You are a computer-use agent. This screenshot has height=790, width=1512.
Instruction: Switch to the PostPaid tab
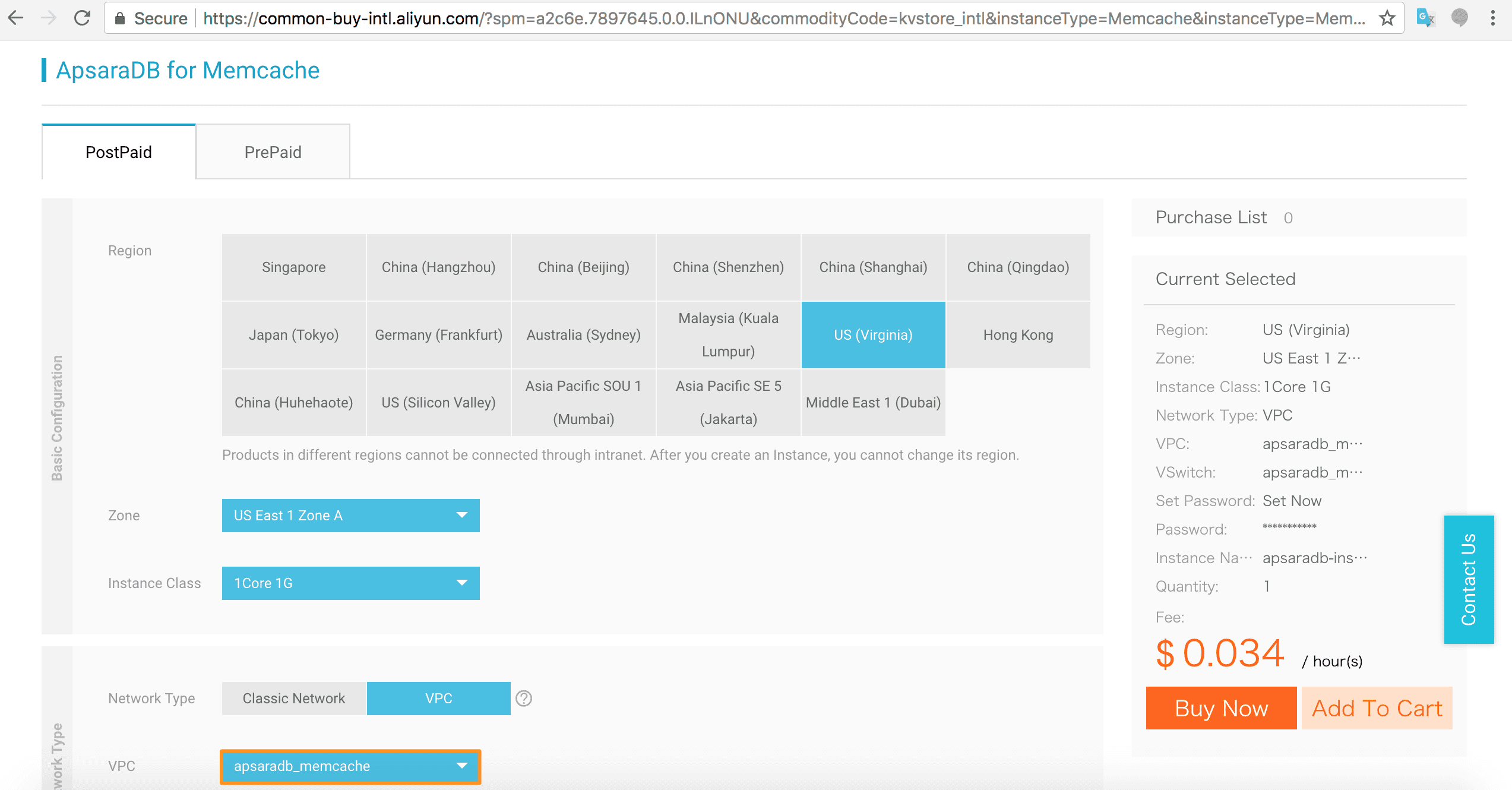pos(119,152)
